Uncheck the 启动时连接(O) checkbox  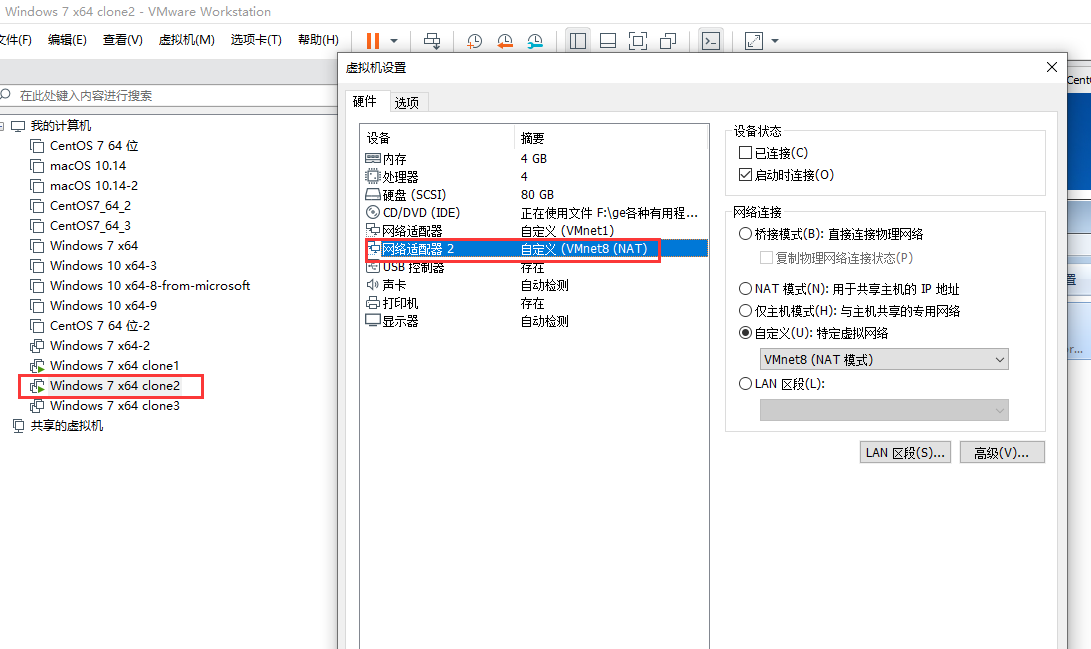pos(745,175)
